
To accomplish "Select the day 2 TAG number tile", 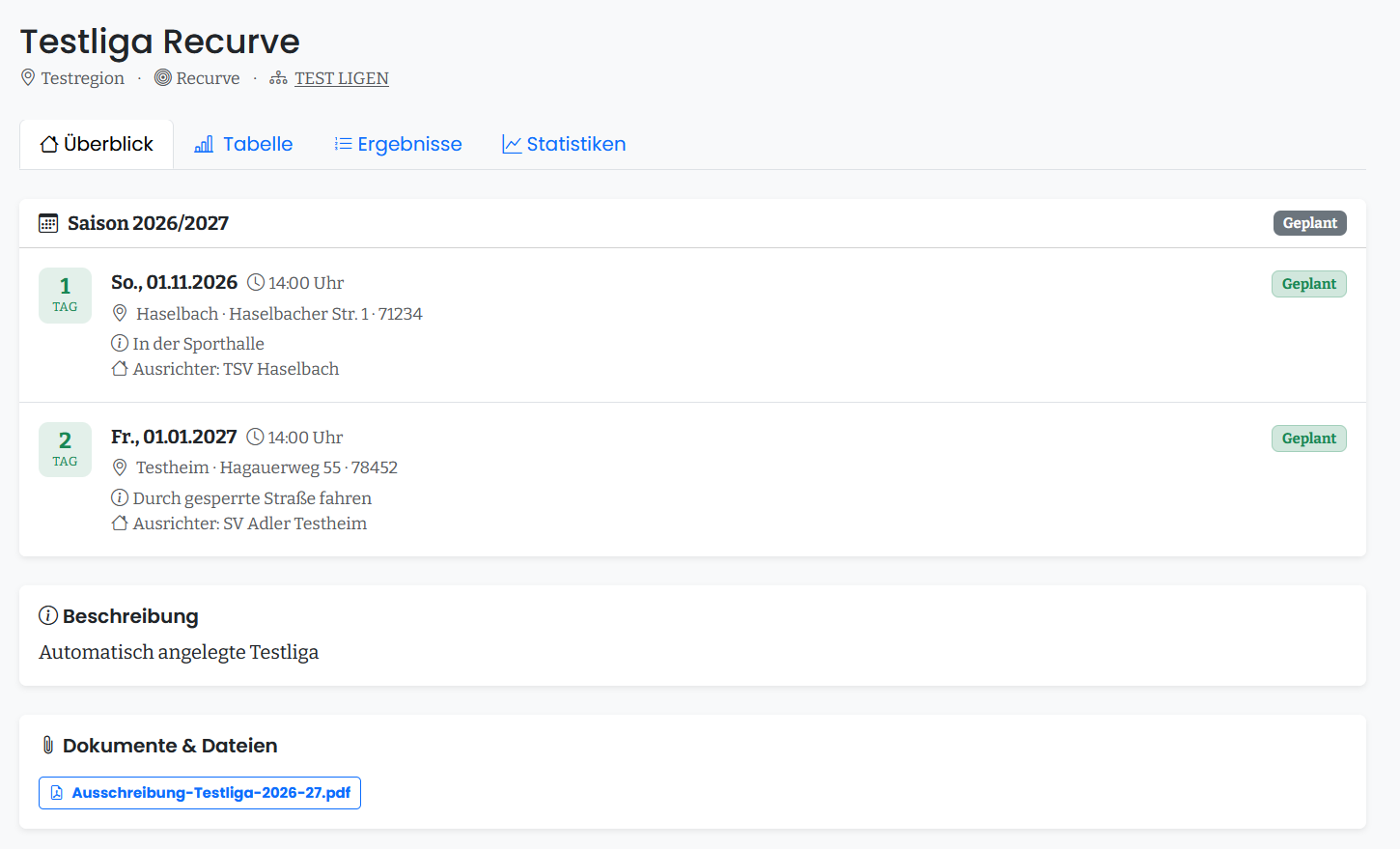I will click(65, 449).
